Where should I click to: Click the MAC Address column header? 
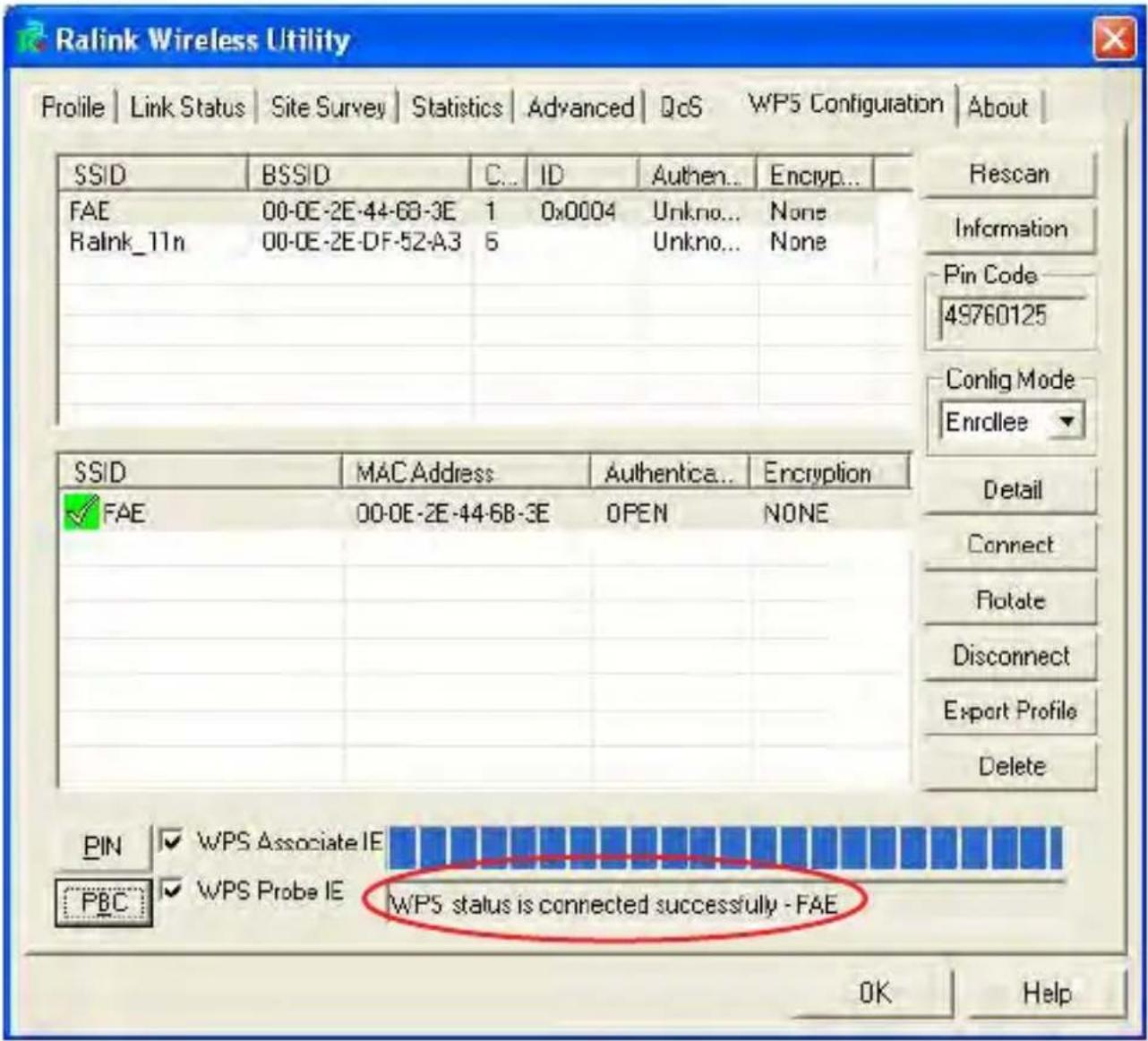click(x=466, y=472)
